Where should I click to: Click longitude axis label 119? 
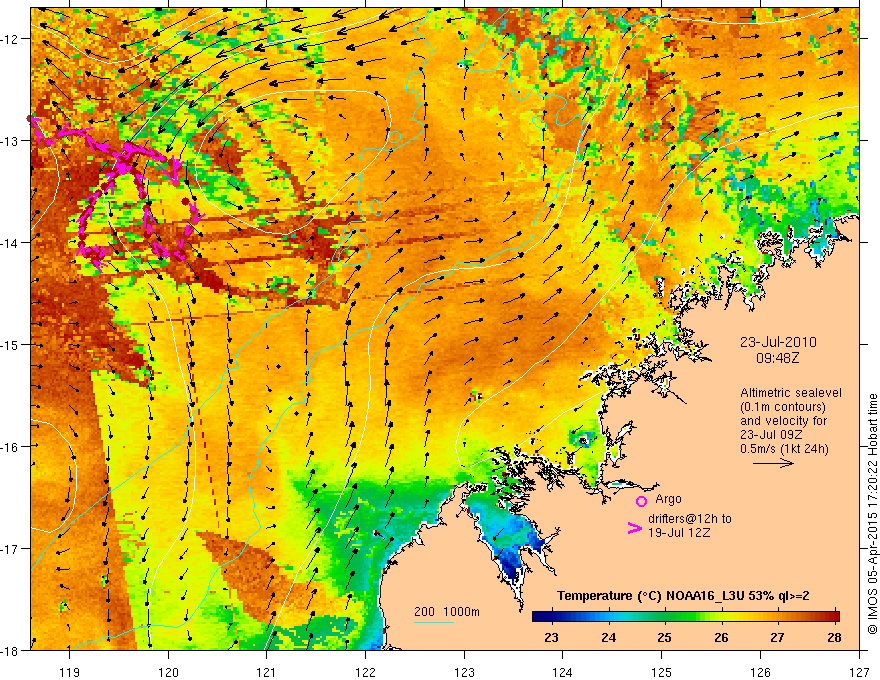click(70, 672)
